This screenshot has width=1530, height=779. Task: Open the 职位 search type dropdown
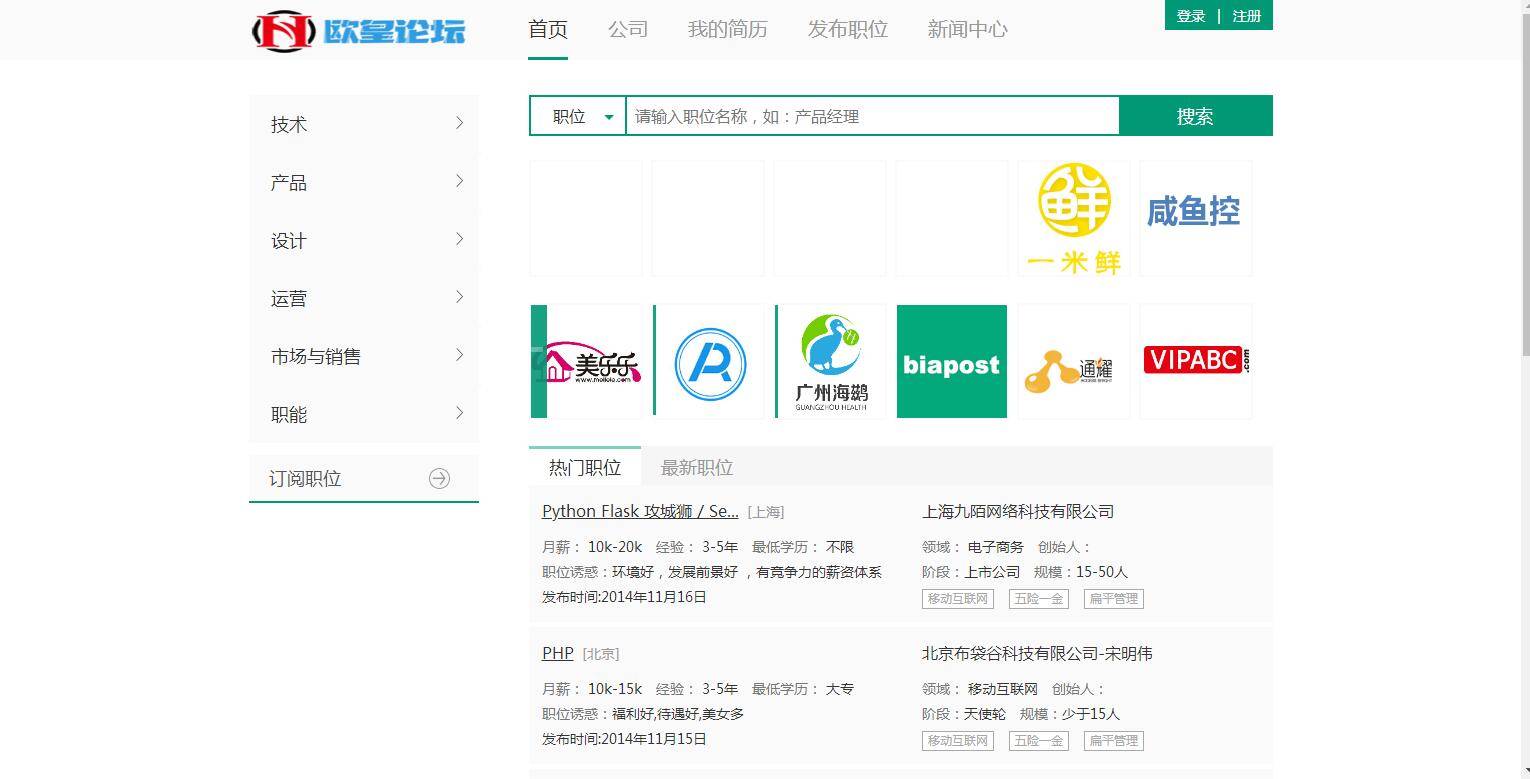tap(577, 116)
